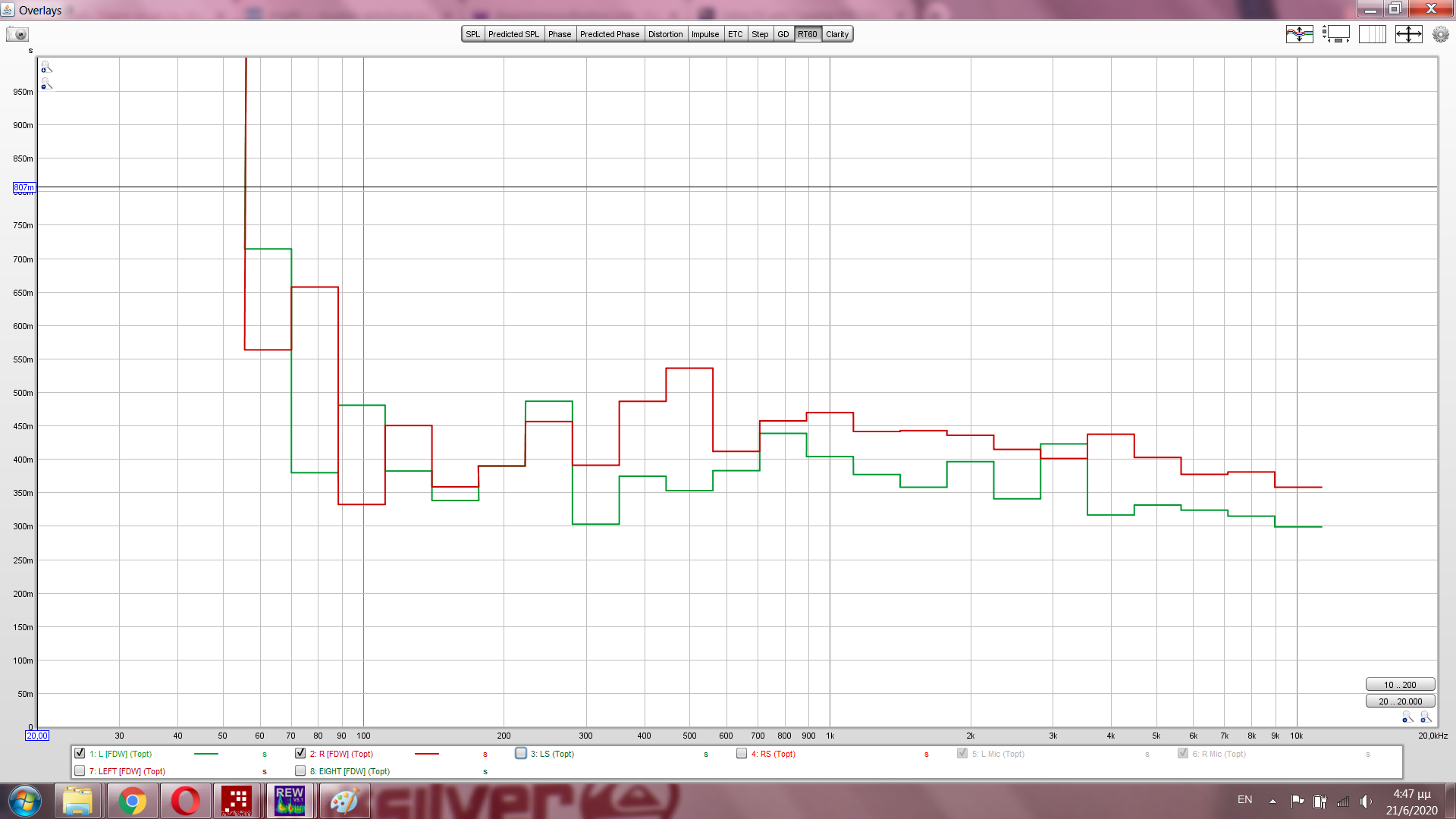Click the vertical zoom in magnifier
The width and height of the screenshot is (1456, 819).
(46, 67)
